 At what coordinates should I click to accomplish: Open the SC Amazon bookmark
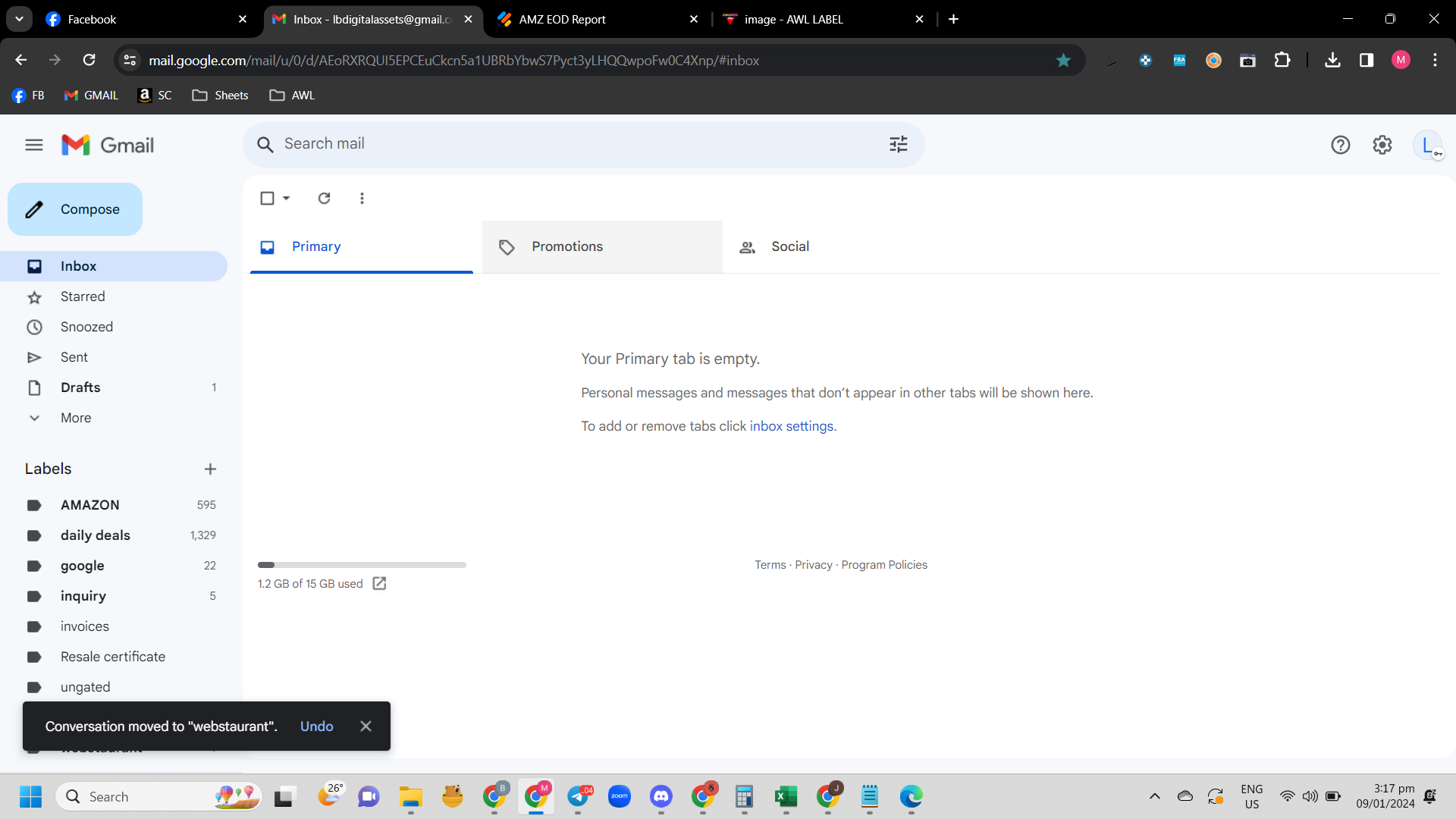pos(155,95)
